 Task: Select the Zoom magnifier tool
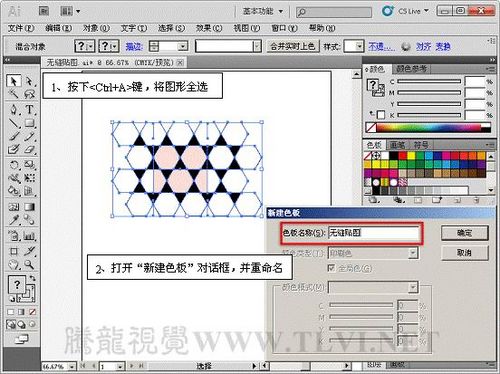click(x=29, y=265)
